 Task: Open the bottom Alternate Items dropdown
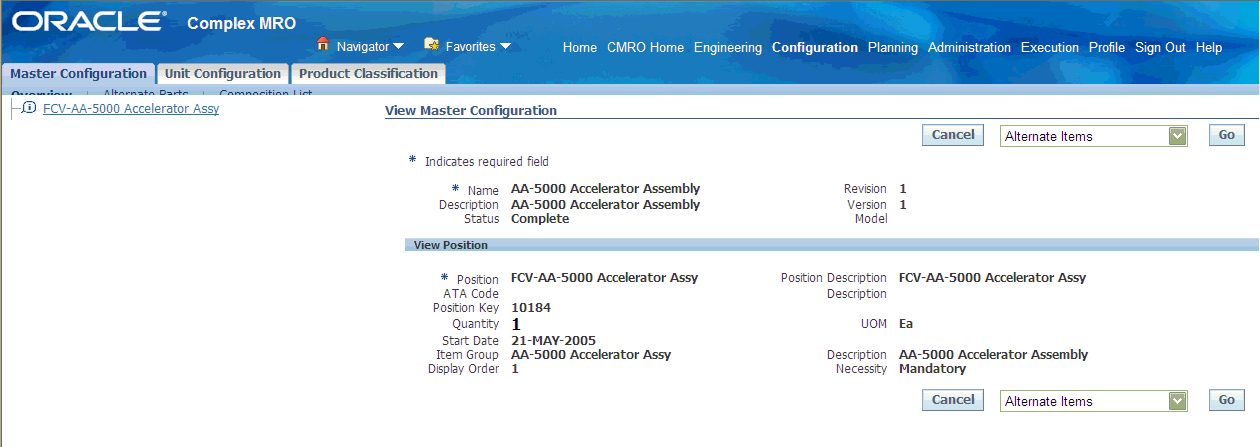pos(1093,401)
